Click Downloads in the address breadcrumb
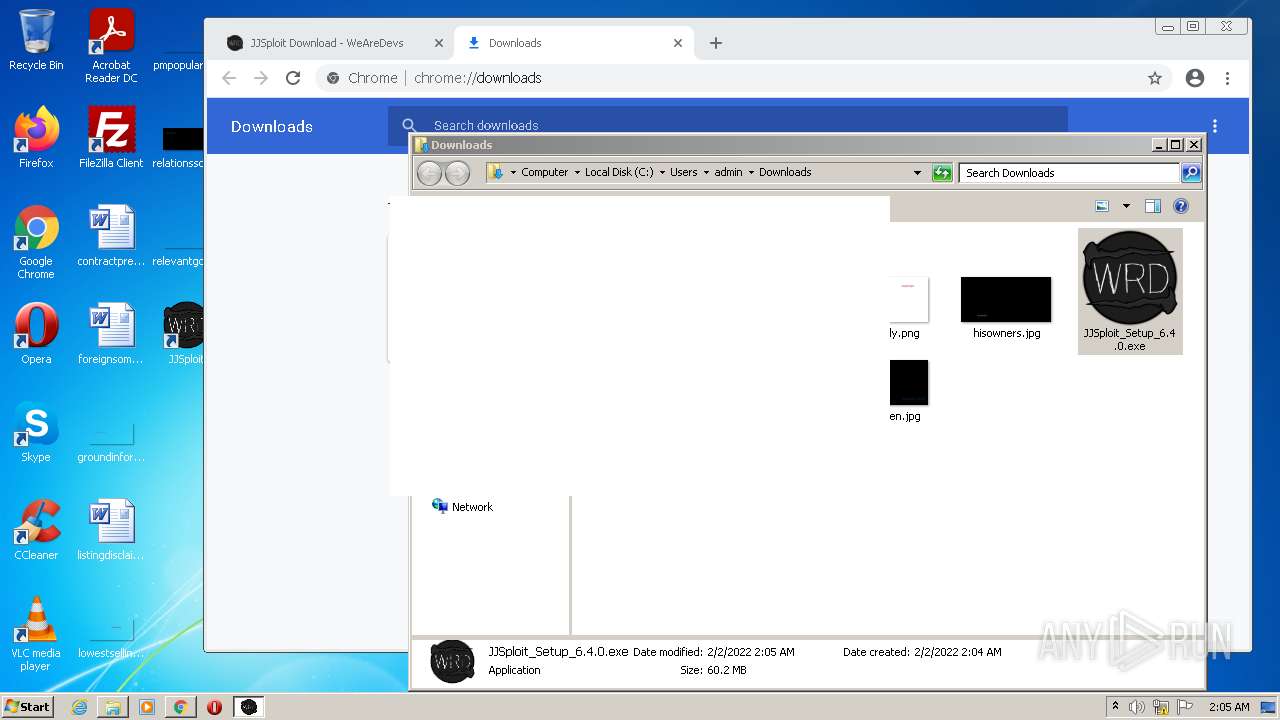 (x=785, y=172)
